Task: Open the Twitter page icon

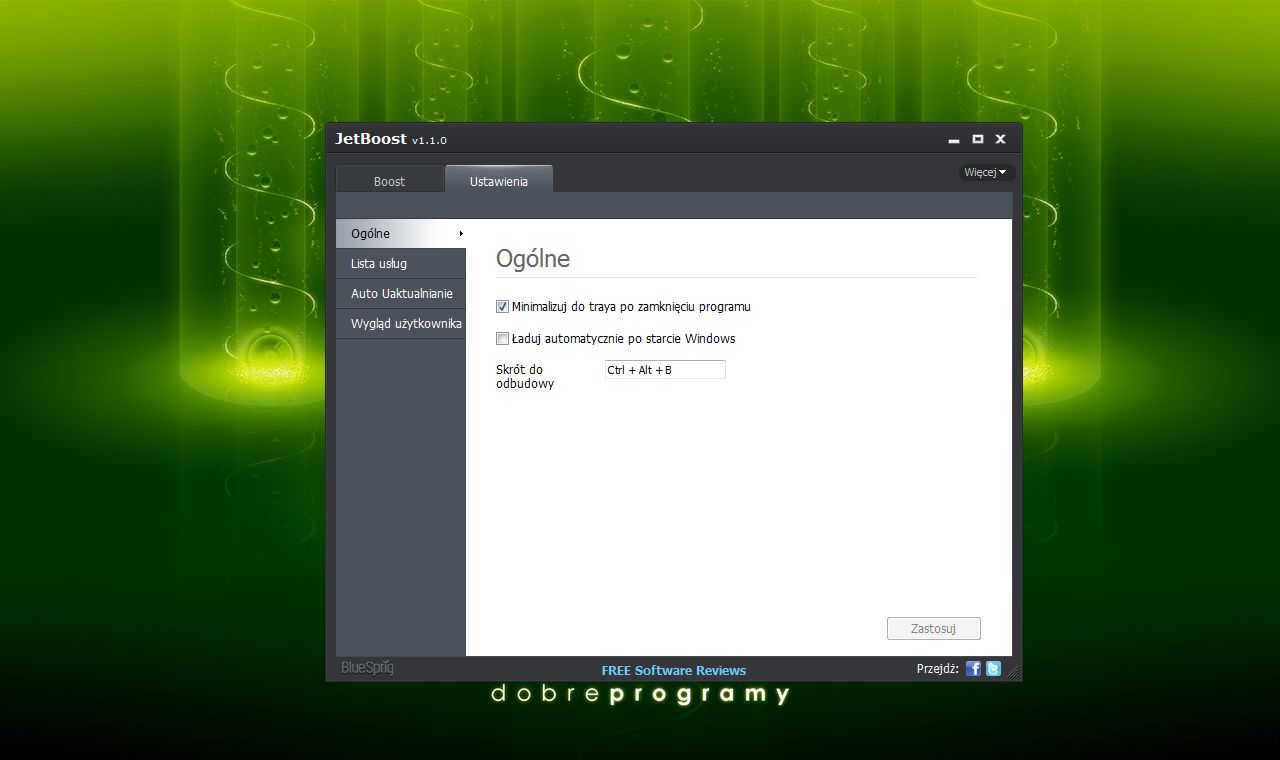Action: [993, 669]
